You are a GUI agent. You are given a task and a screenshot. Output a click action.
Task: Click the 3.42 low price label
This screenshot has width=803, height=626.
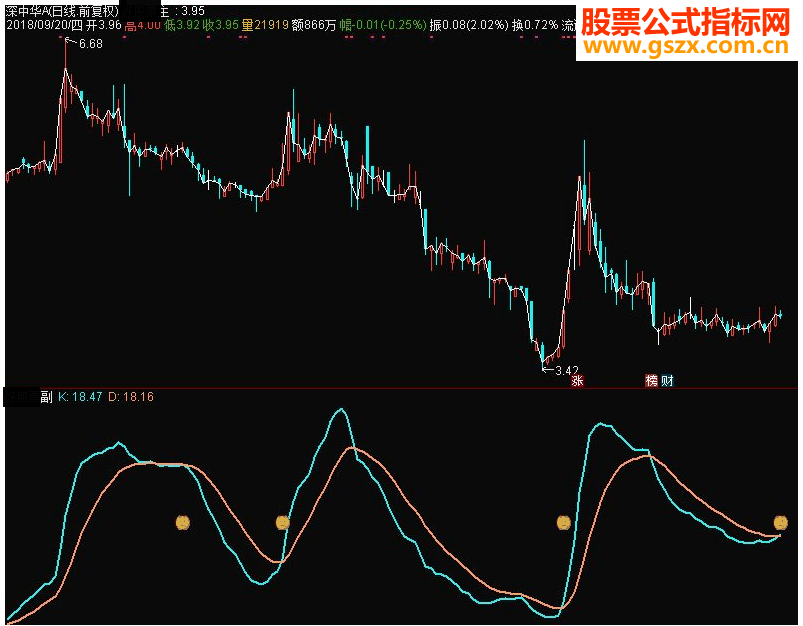click(566, 370)
